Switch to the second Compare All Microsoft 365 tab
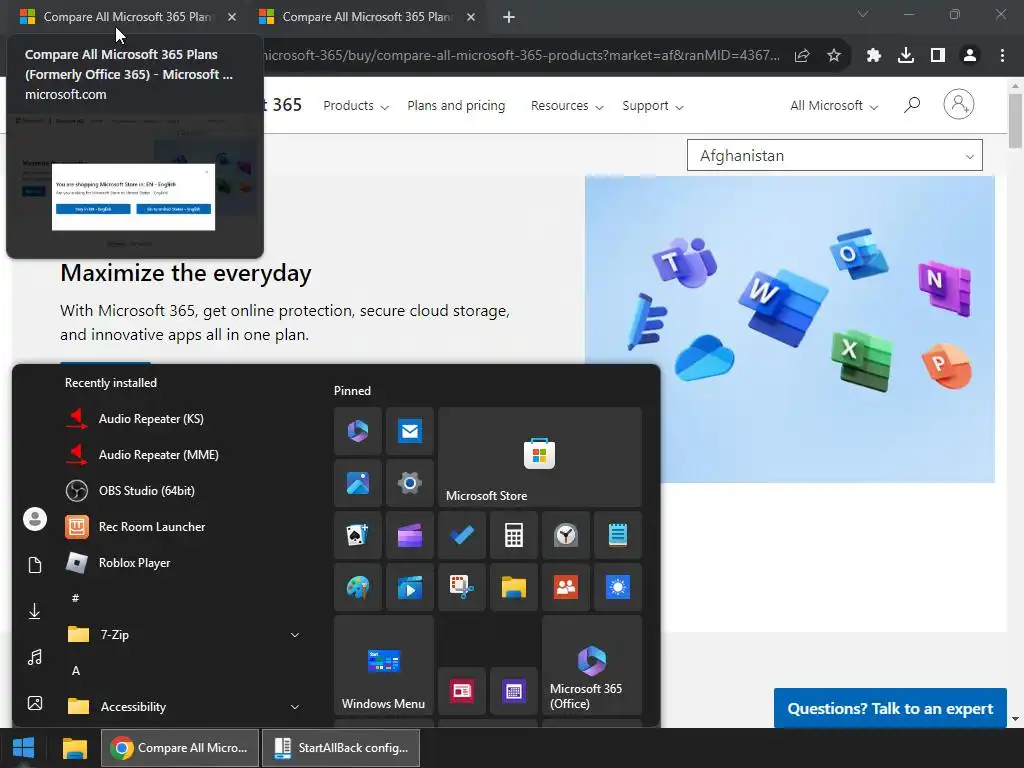 367,17
